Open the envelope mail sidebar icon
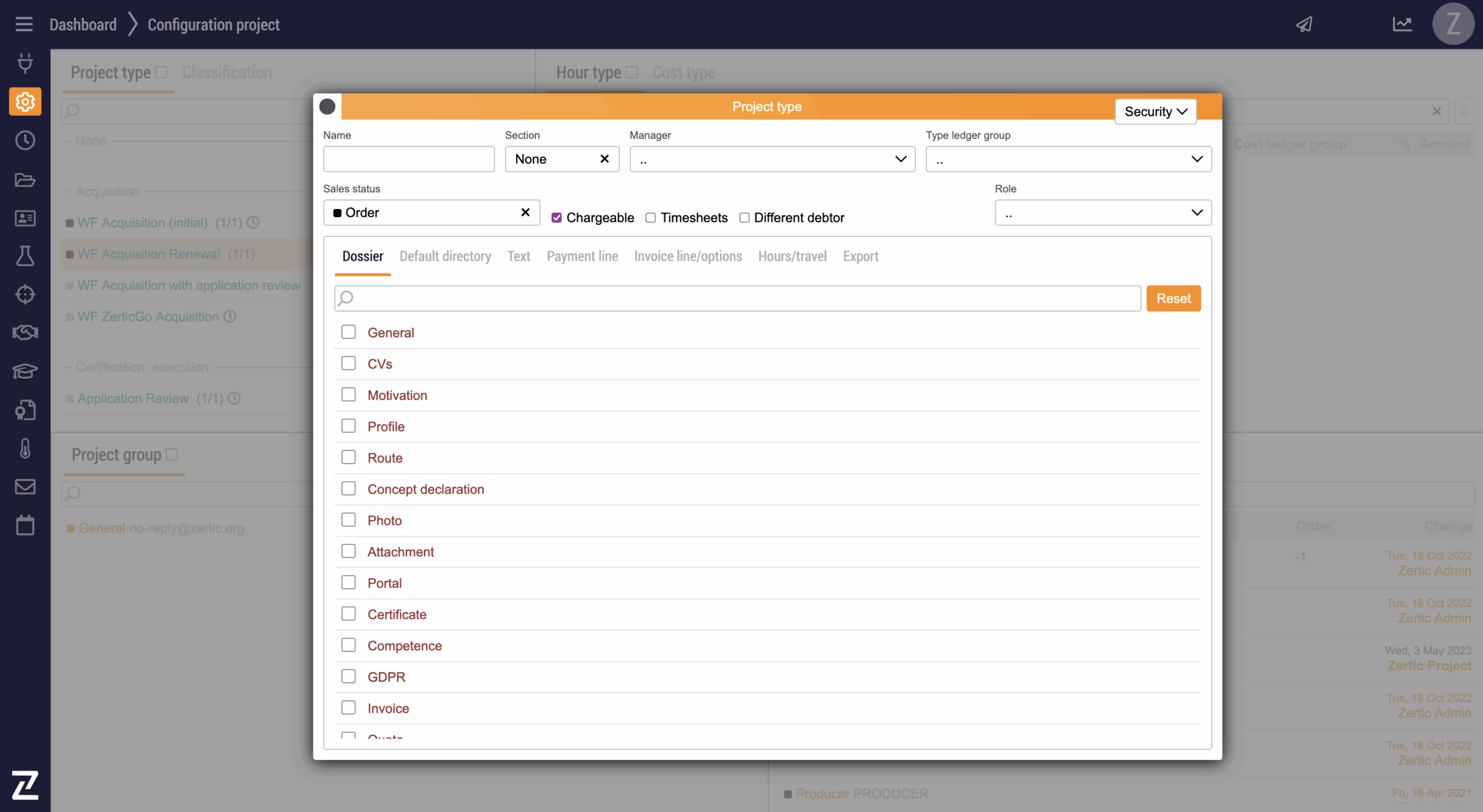1483x812 pixels. (25, 487)
